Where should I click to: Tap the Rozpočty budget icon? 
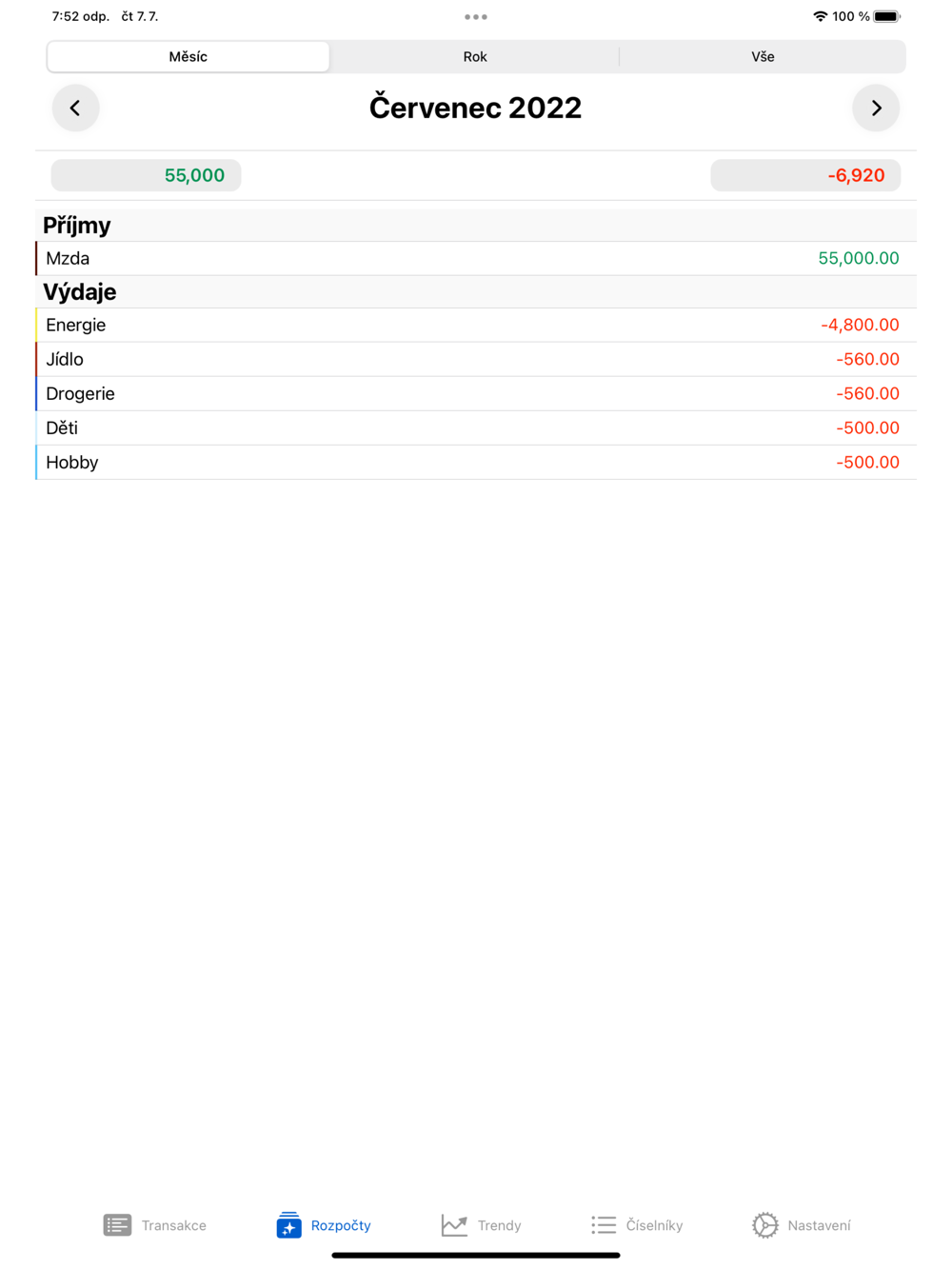[x=288, y=1225]
